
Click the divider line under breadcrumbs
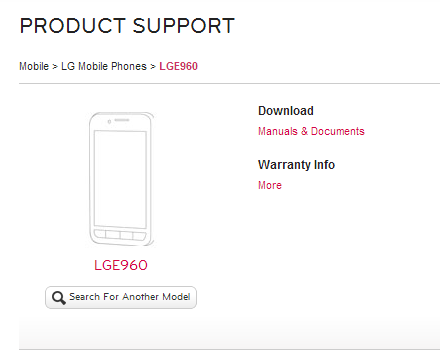tap(229, 84)
